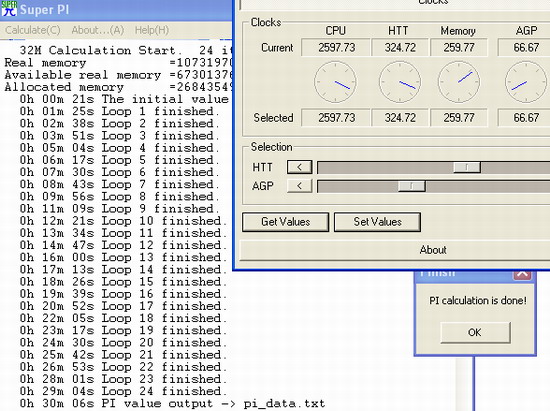Screen dimensions: 550x411
Task: Click the AGP slider thumb
Action: point(411,186)
